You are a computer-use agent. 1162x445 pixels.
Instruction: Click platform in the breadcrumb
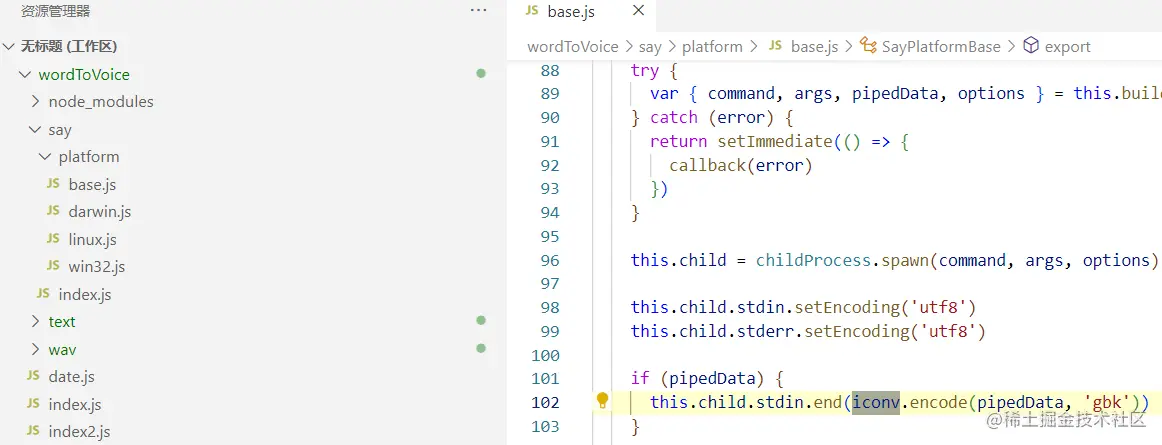(x=712, y=47)
